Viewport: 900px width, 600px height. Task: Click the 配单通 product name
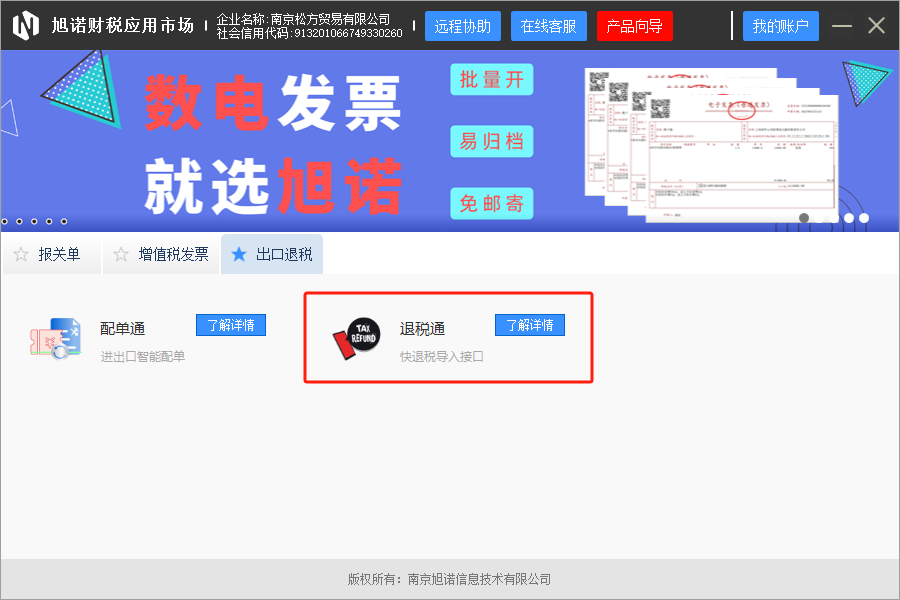[122, 328]
